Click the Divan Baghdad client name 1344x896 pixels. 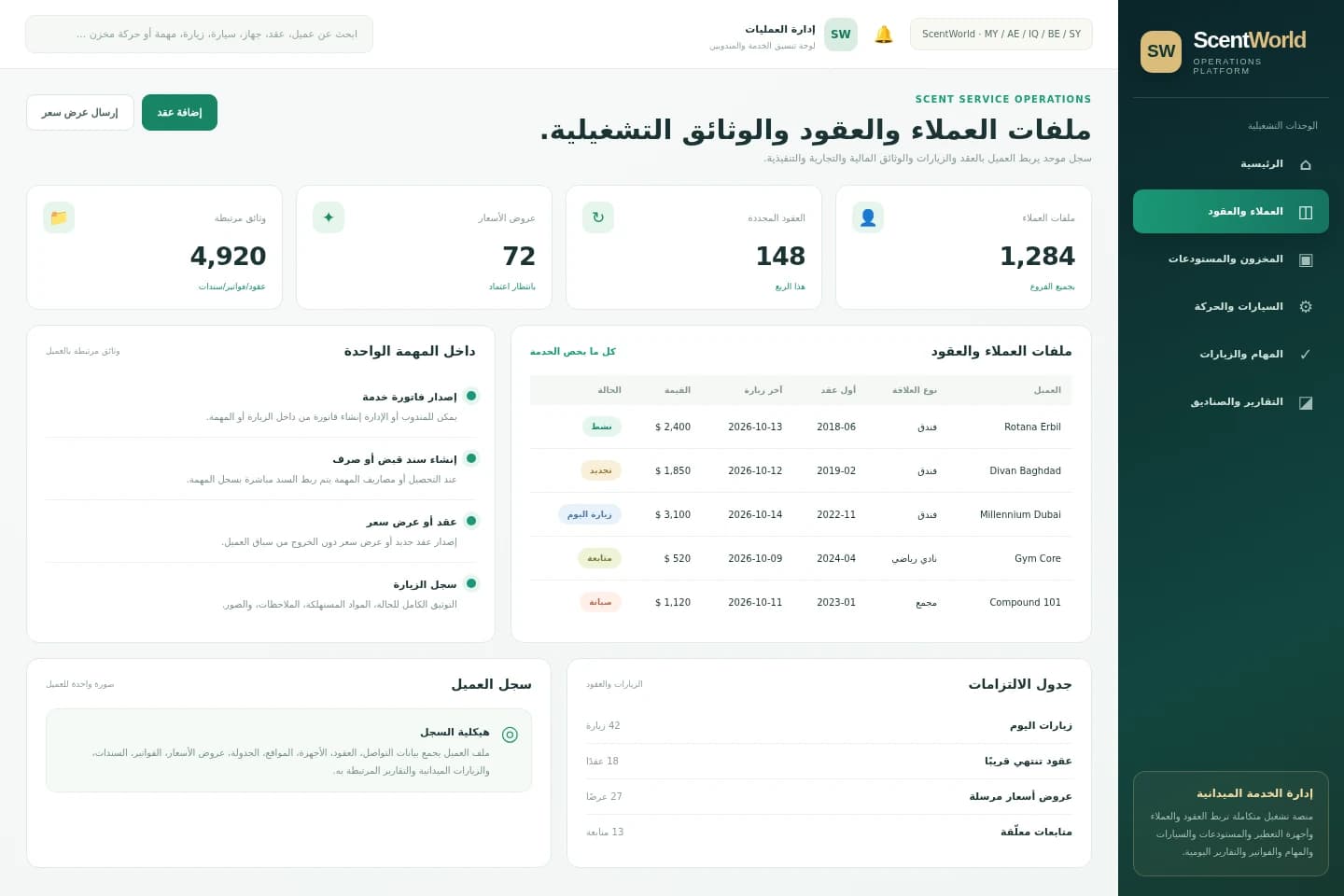pos(1025,471)
